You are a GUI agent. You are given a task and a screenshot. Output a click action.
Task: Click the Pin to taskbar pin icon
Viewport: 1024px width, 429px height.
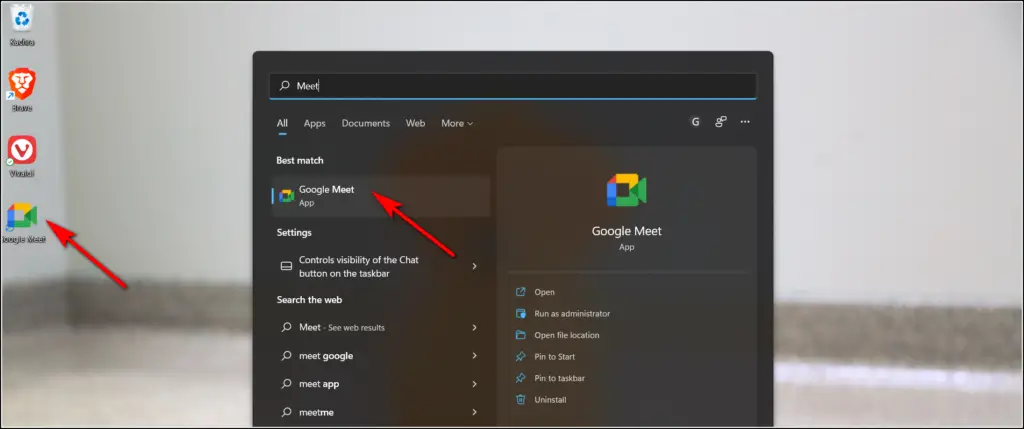pos(520,378)
